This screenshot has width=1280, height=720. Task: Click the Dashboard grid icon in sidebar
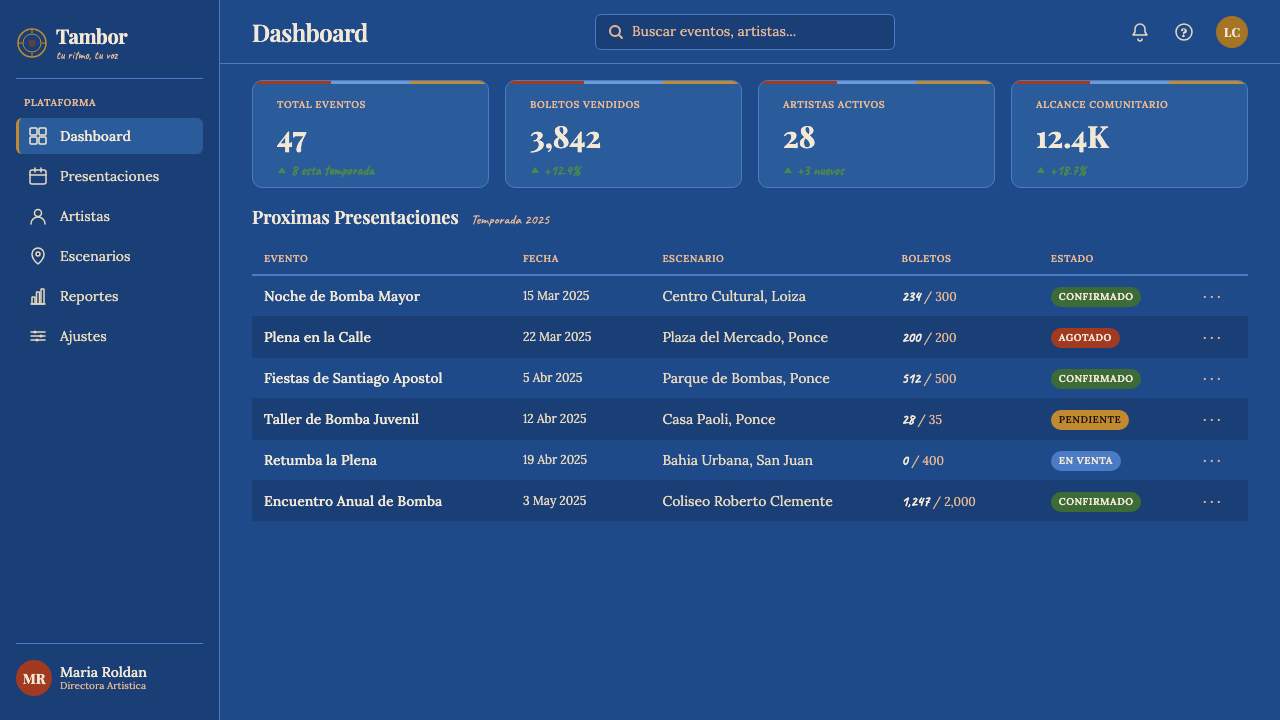click(x=38, y=136)
